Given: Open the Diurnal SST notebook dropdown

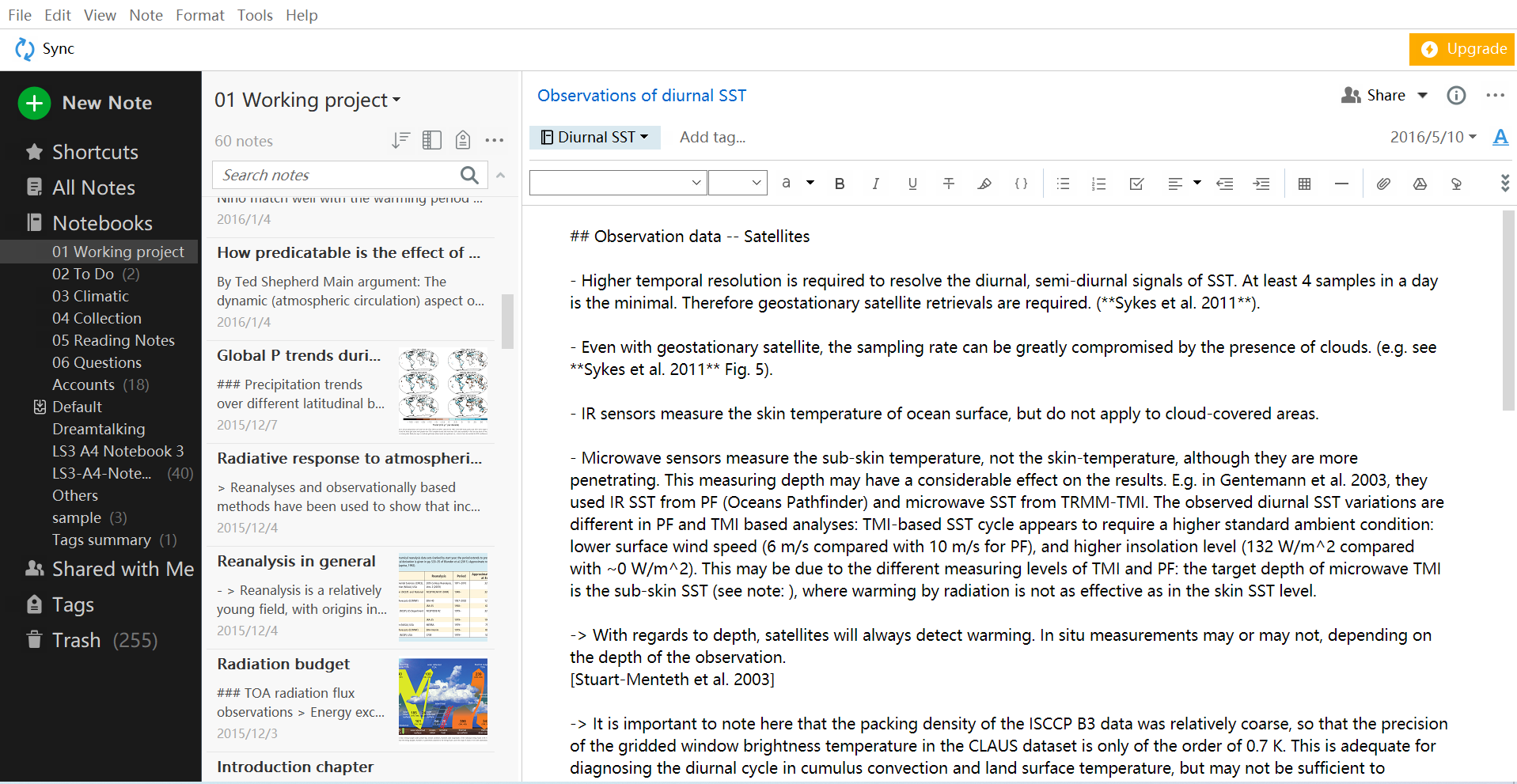Looking at the screenshot, I should [x=594, y=137].
